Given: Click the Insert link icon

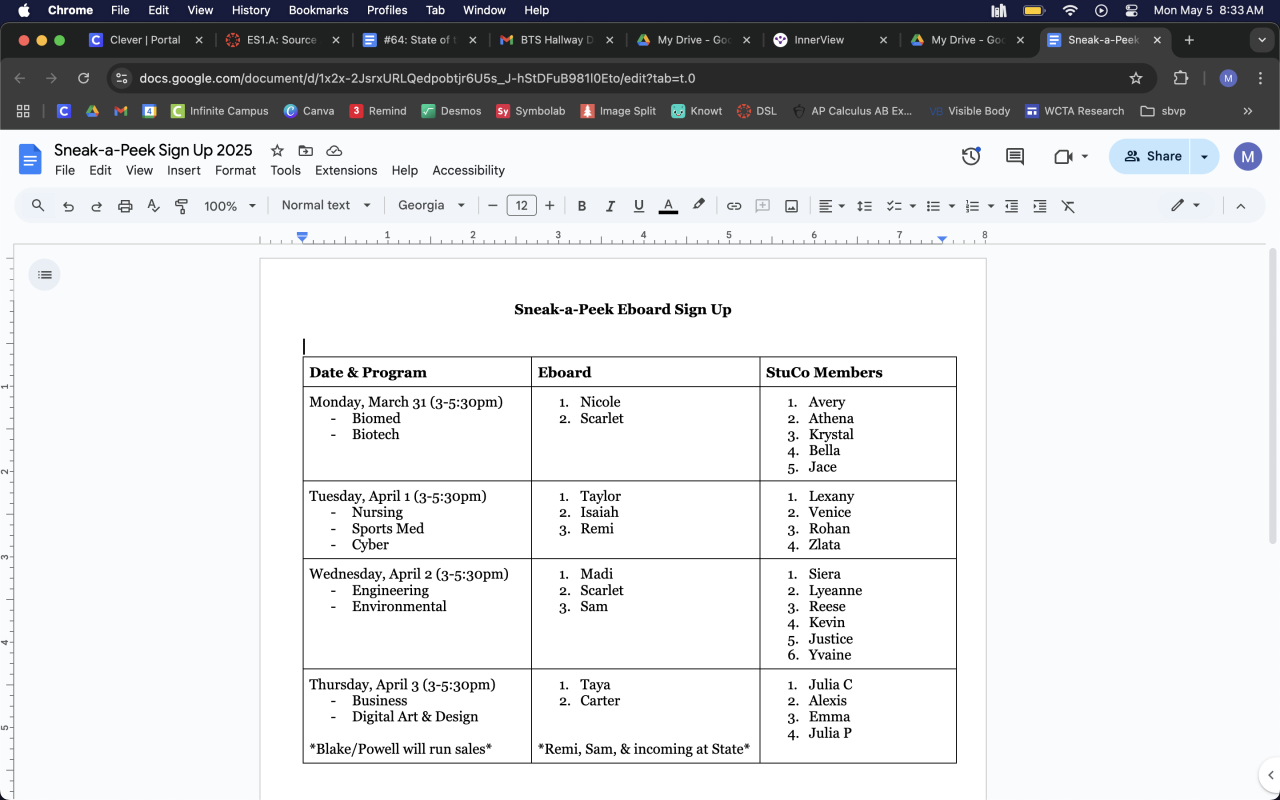Looking at the screenshot, I should [734, 206].
